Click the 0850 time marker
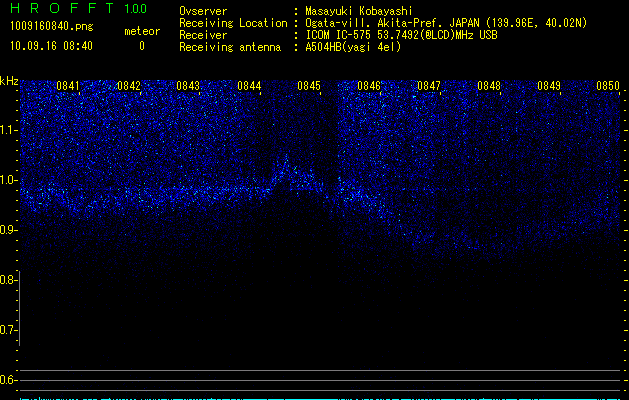This screenshot has height=400, width=629. [608, 86]
